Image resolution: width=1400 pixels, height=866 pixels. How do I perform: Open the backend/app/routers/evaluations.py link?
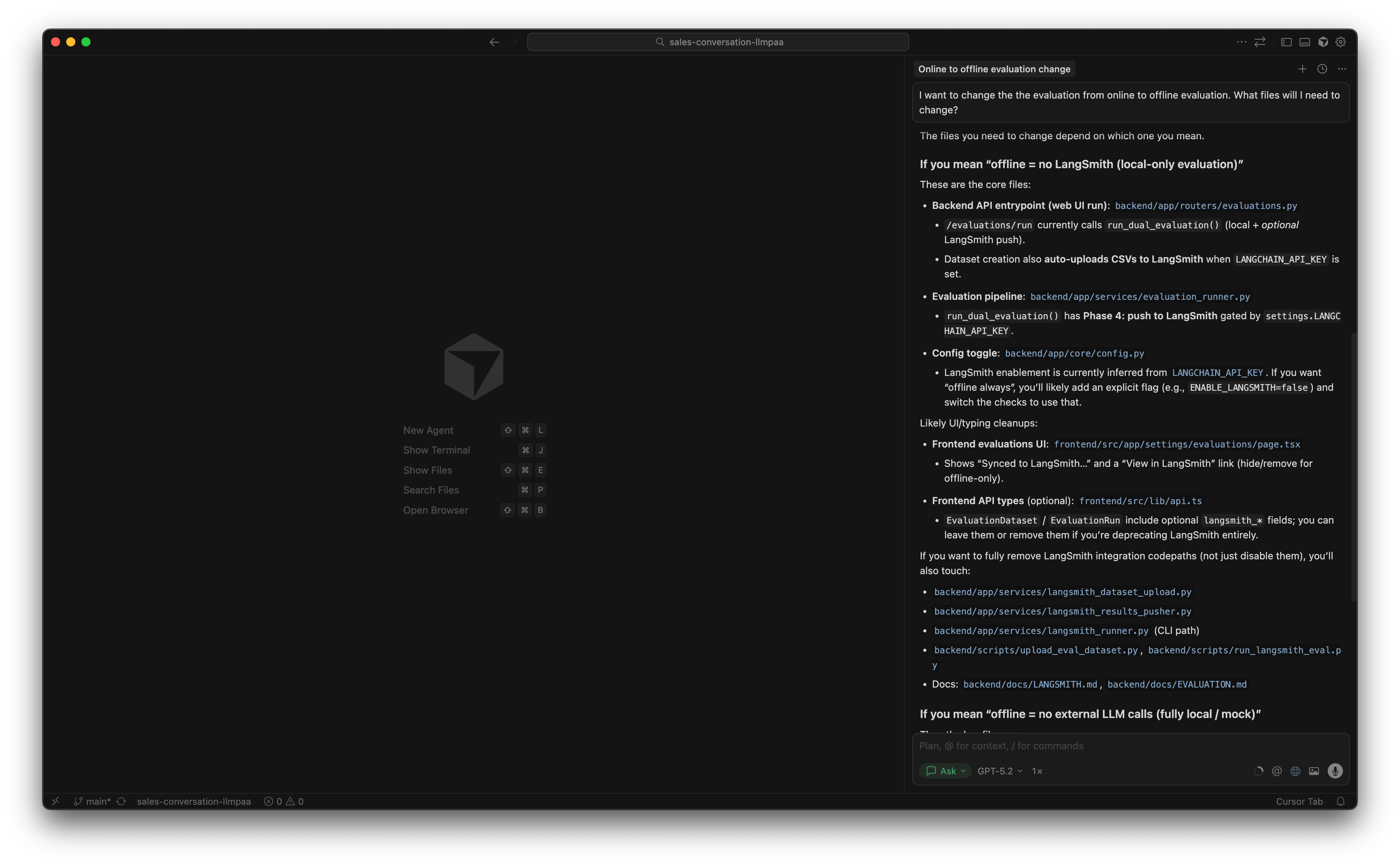(1205, 205)
